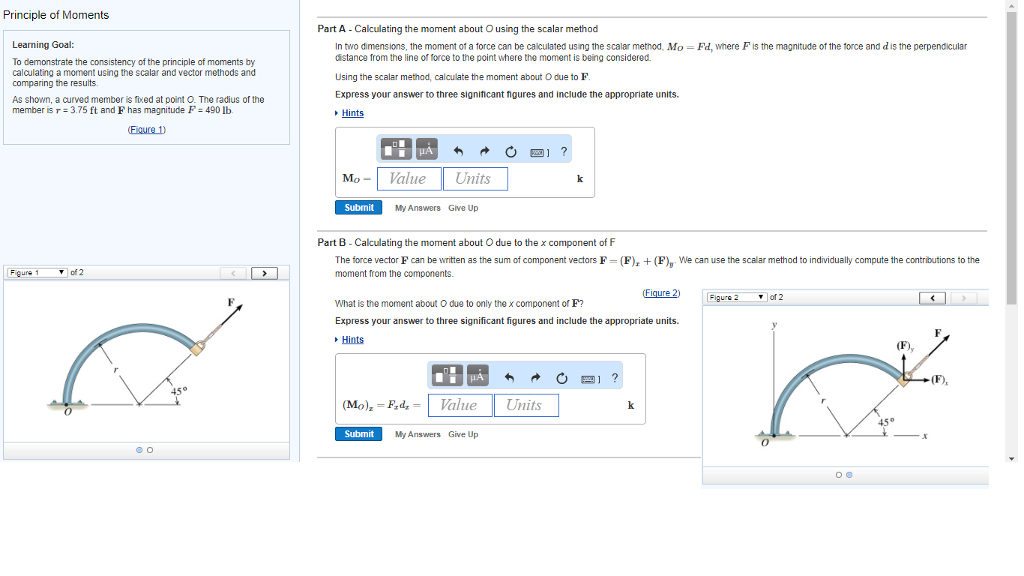The width and height of the screenshot is (1024, 576).
Task: Reset Part B answer field
Action: pos(562,378)
